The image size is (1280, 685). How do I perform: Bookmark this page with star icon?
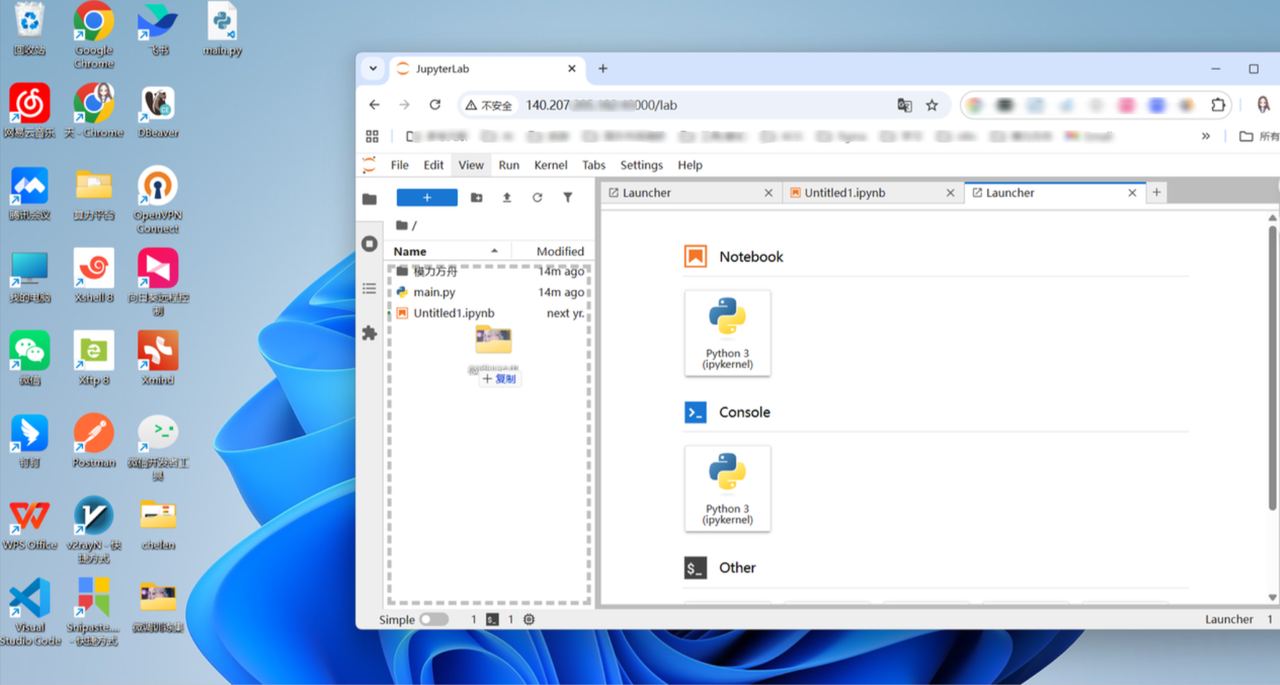coord(932,105)
